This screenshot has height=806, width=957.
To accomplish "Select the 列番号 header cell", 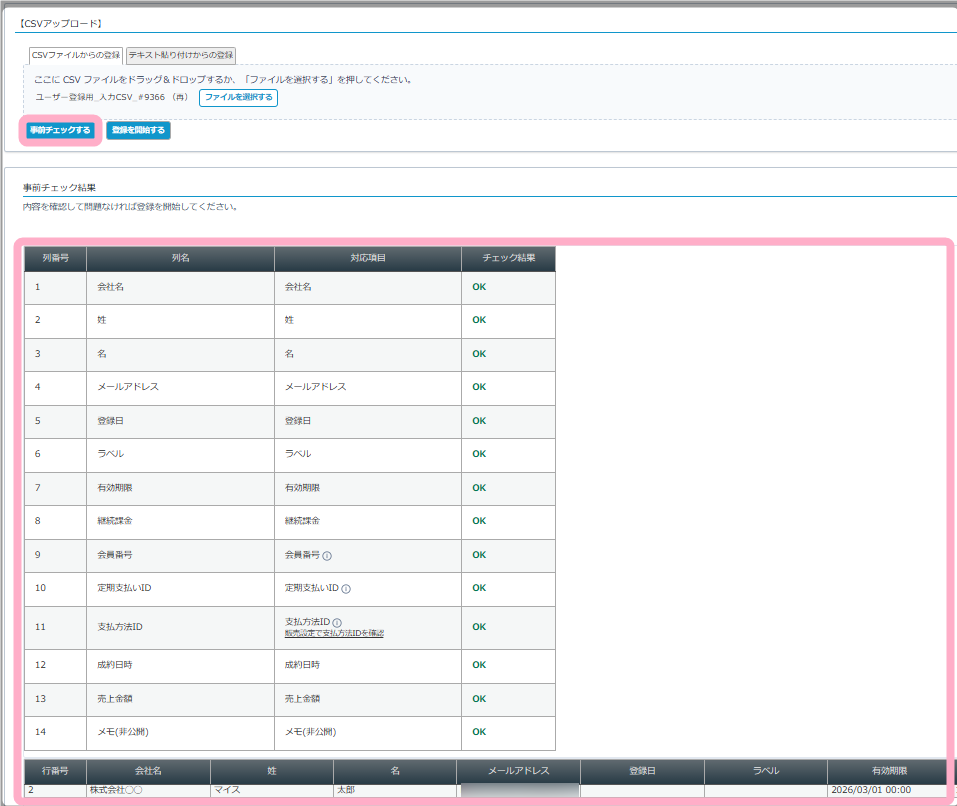I will coord(55,258).
